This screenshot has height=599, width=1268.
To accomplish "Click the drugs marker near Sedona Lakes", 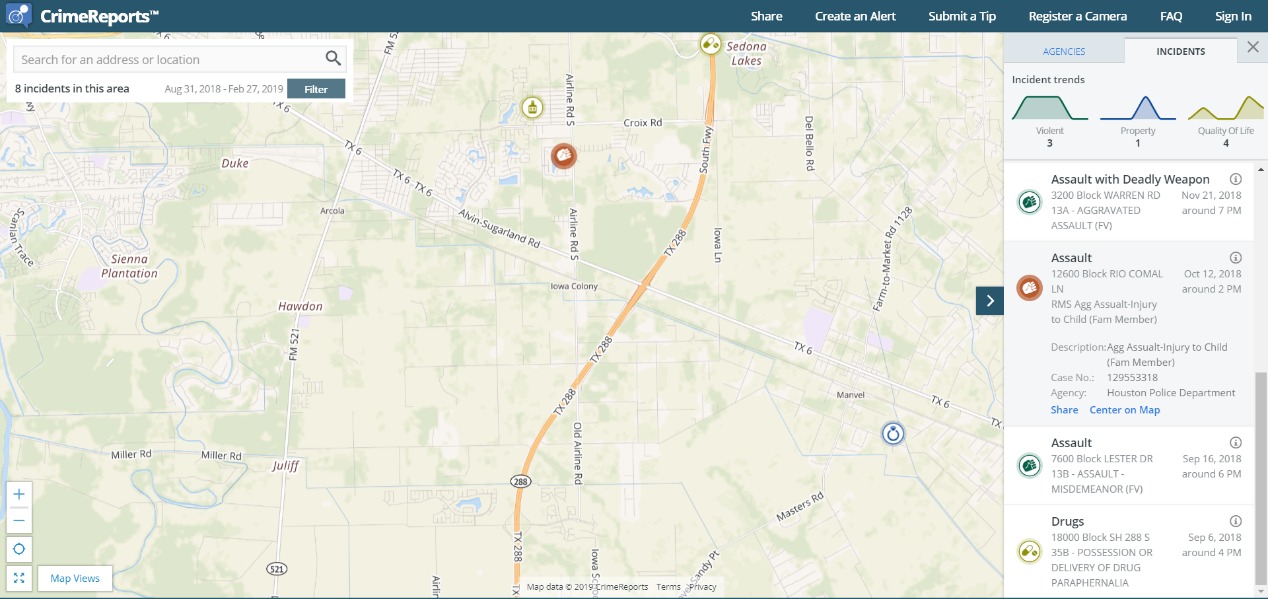I will pyautogui.click(x=710, y=44).
